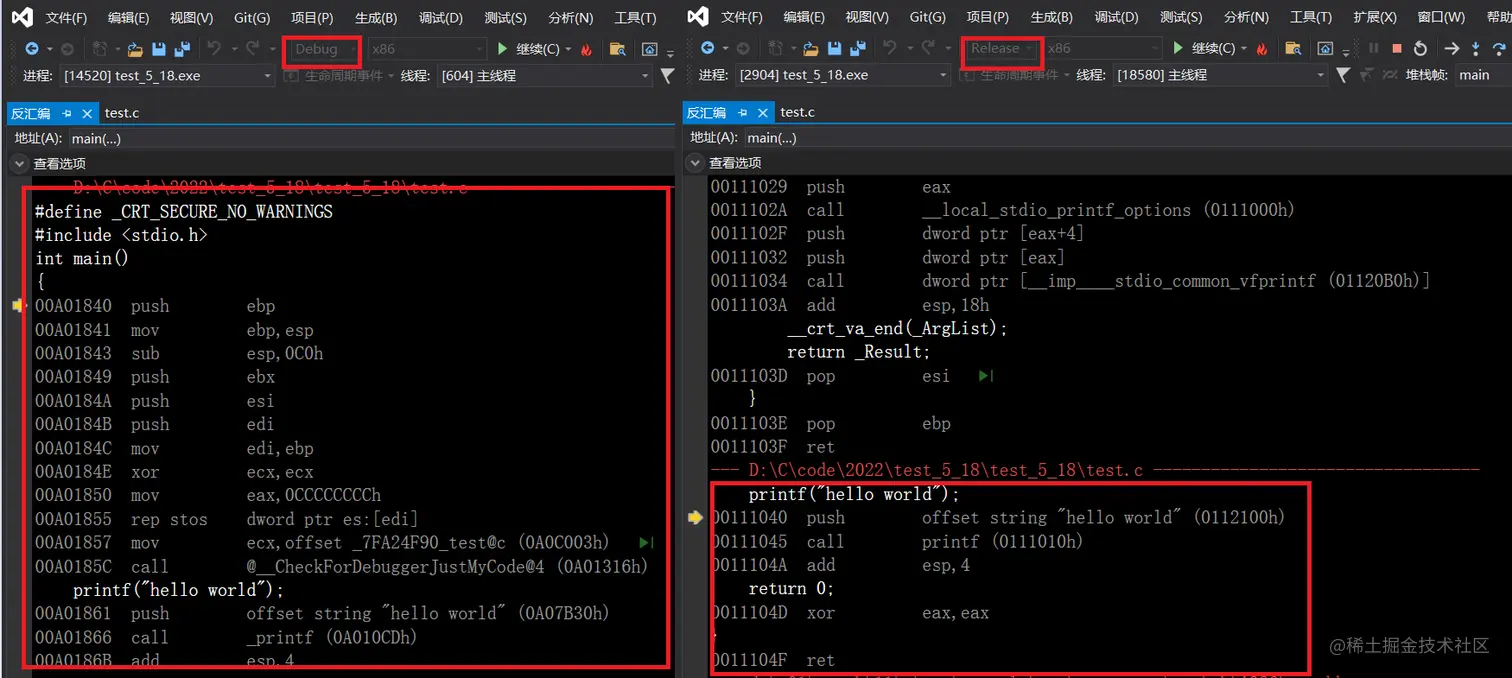Click line 'call _printf (0A010CDh)'
The height and width of the screenshot is (678, 1512).
tap(226, 637)
